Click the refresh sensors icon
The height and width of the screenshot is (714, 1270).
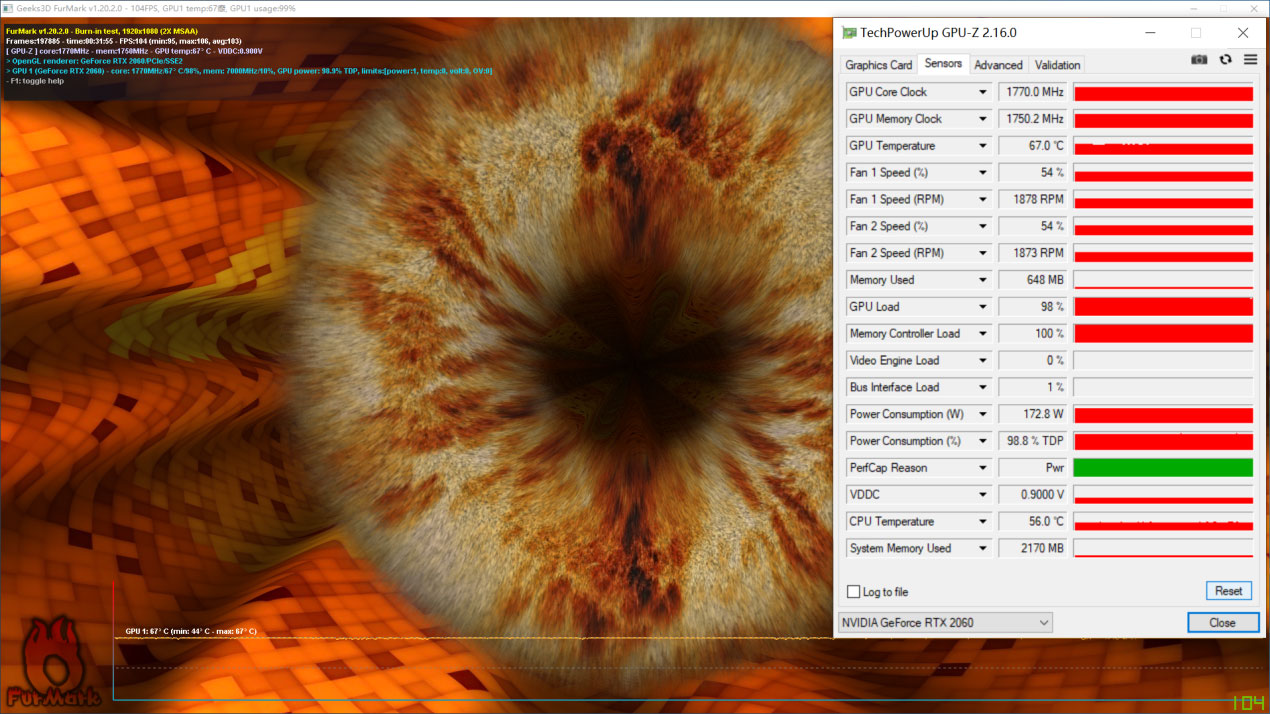(x=1225, y=60)
